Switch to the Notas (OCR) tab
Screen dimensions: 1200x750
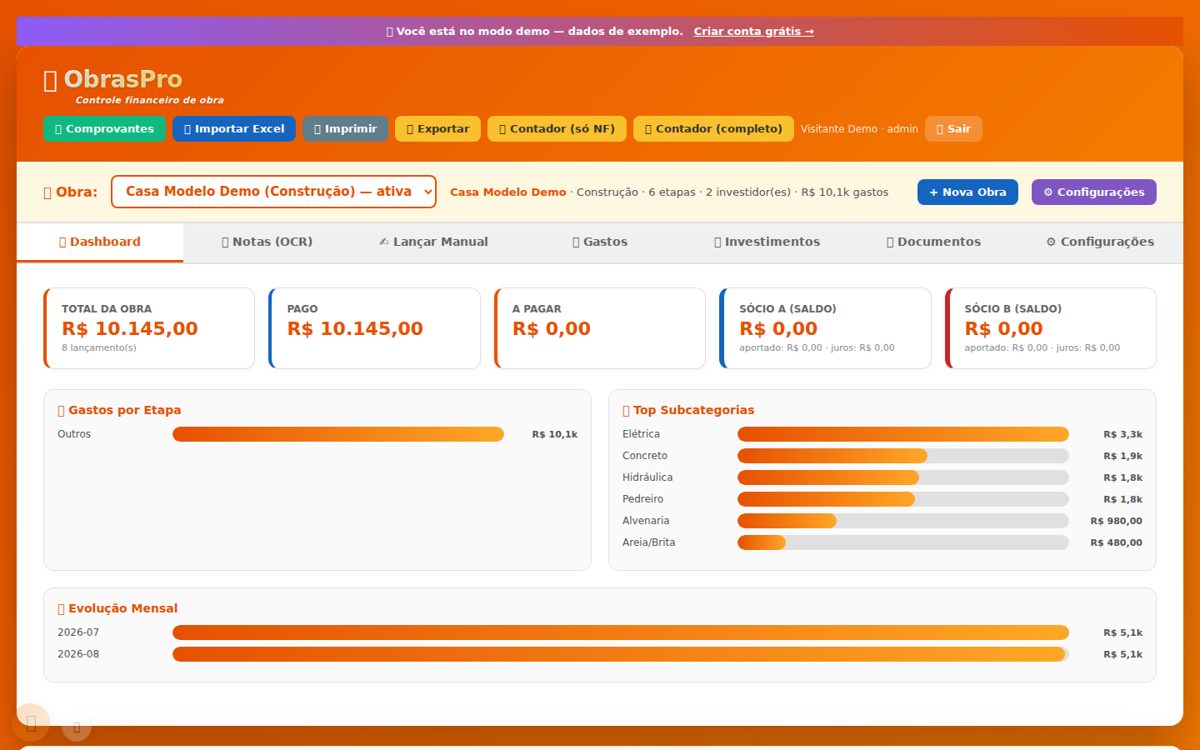266,242
